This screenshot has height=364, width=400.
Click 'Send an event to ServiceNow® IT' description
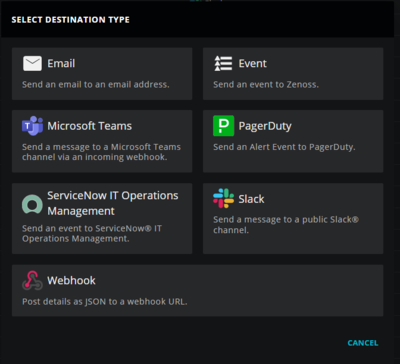click(92, 234)
